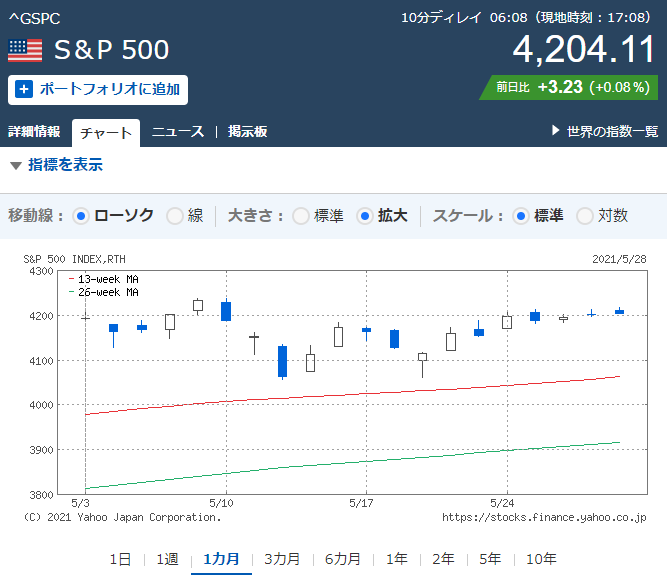Viewport: 667px width, 579px height.
Task: Click the 4300 price axis label
Action: click(41, 271)
